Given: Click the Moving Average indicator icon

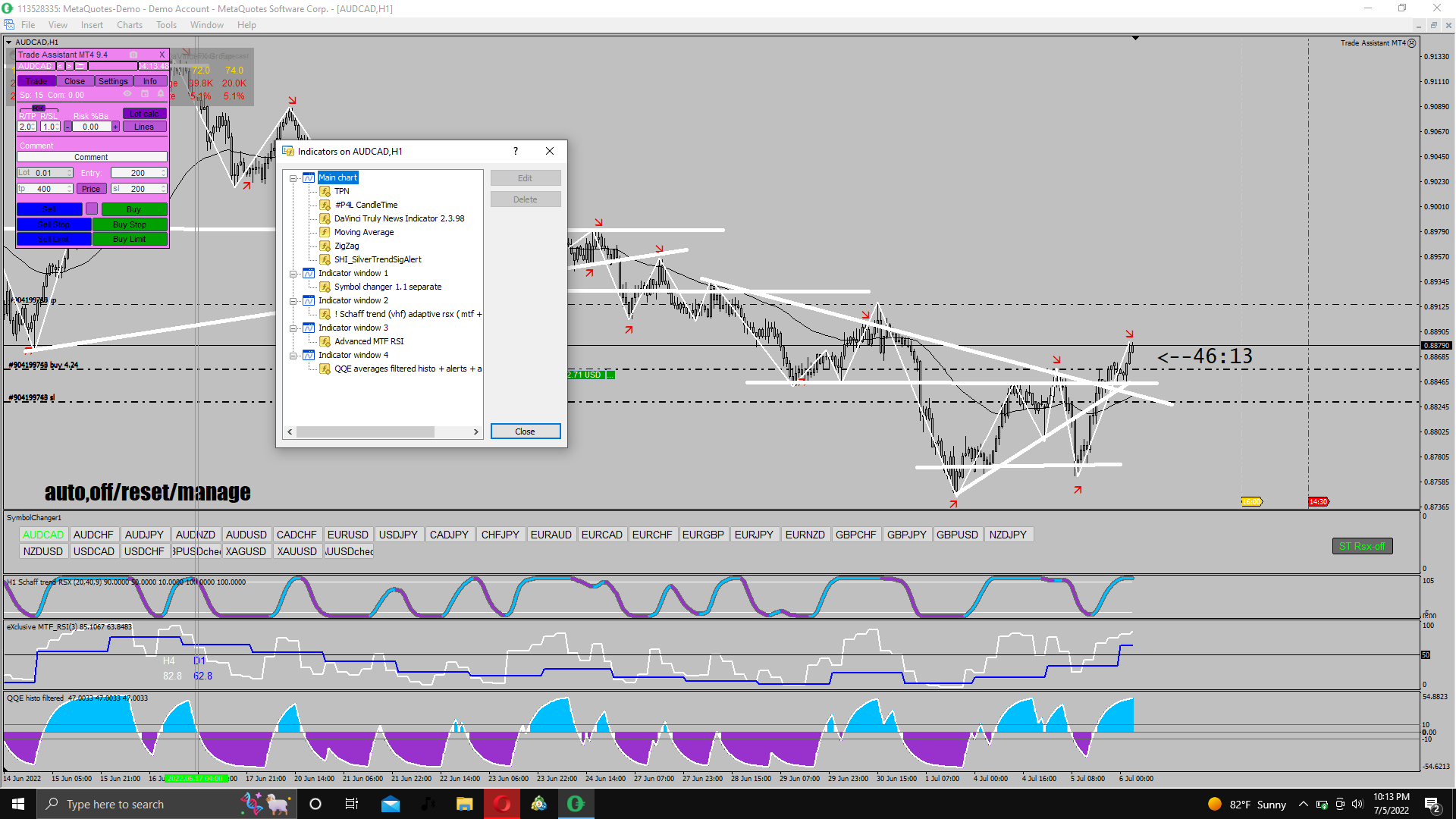Looking at the screenshot, I should [325, 232].
